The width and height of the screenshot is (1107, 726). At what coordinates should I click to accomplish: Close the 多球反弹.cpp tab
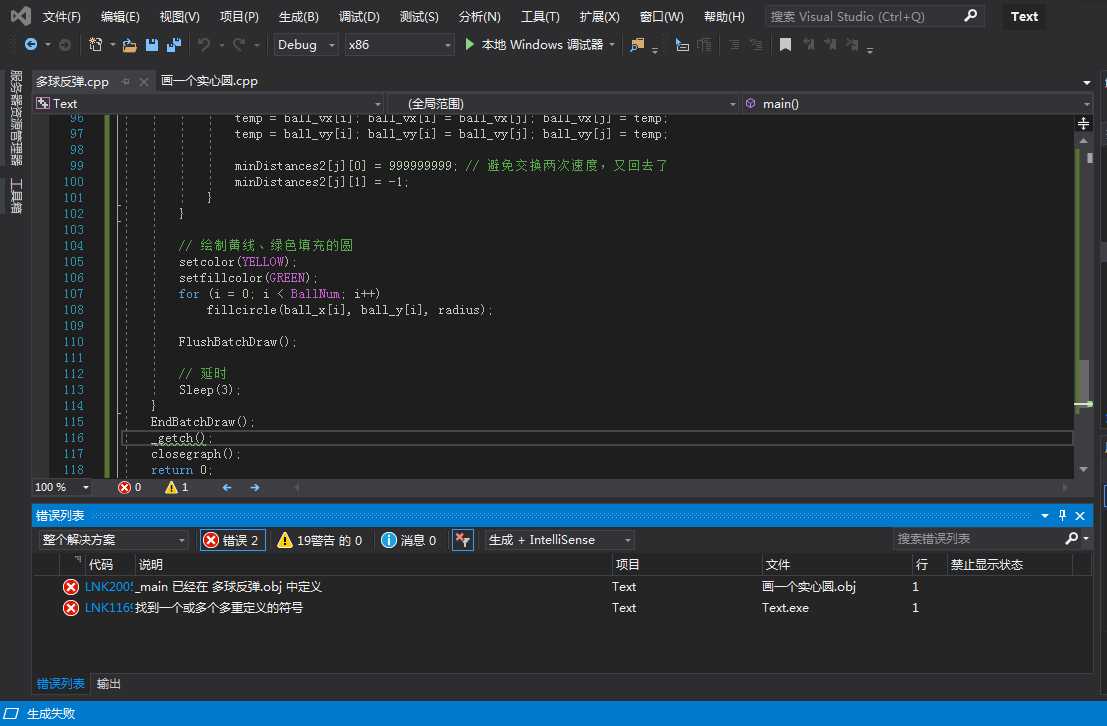[144, 82]
